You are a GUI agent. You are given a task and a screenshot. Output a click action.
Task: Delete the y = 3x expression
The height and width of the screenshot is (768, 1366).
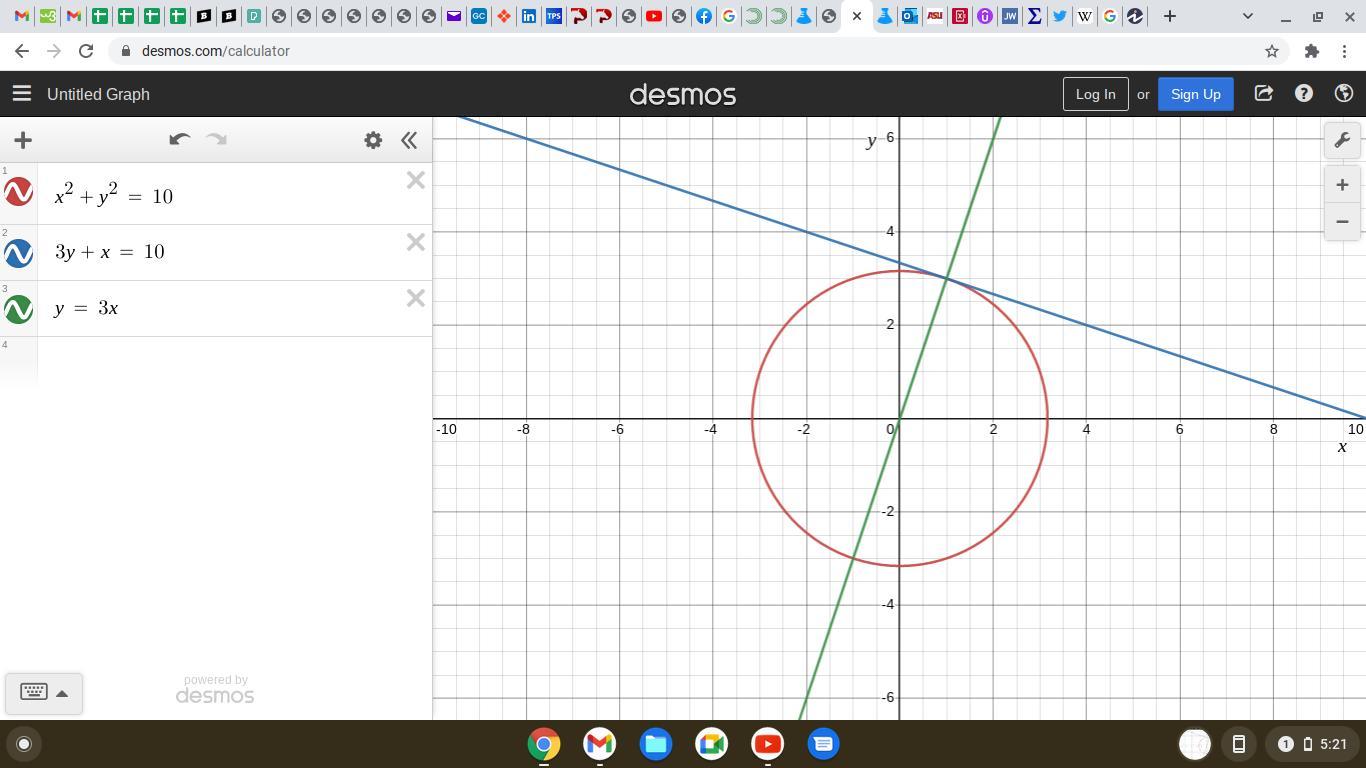click(415, 298)
